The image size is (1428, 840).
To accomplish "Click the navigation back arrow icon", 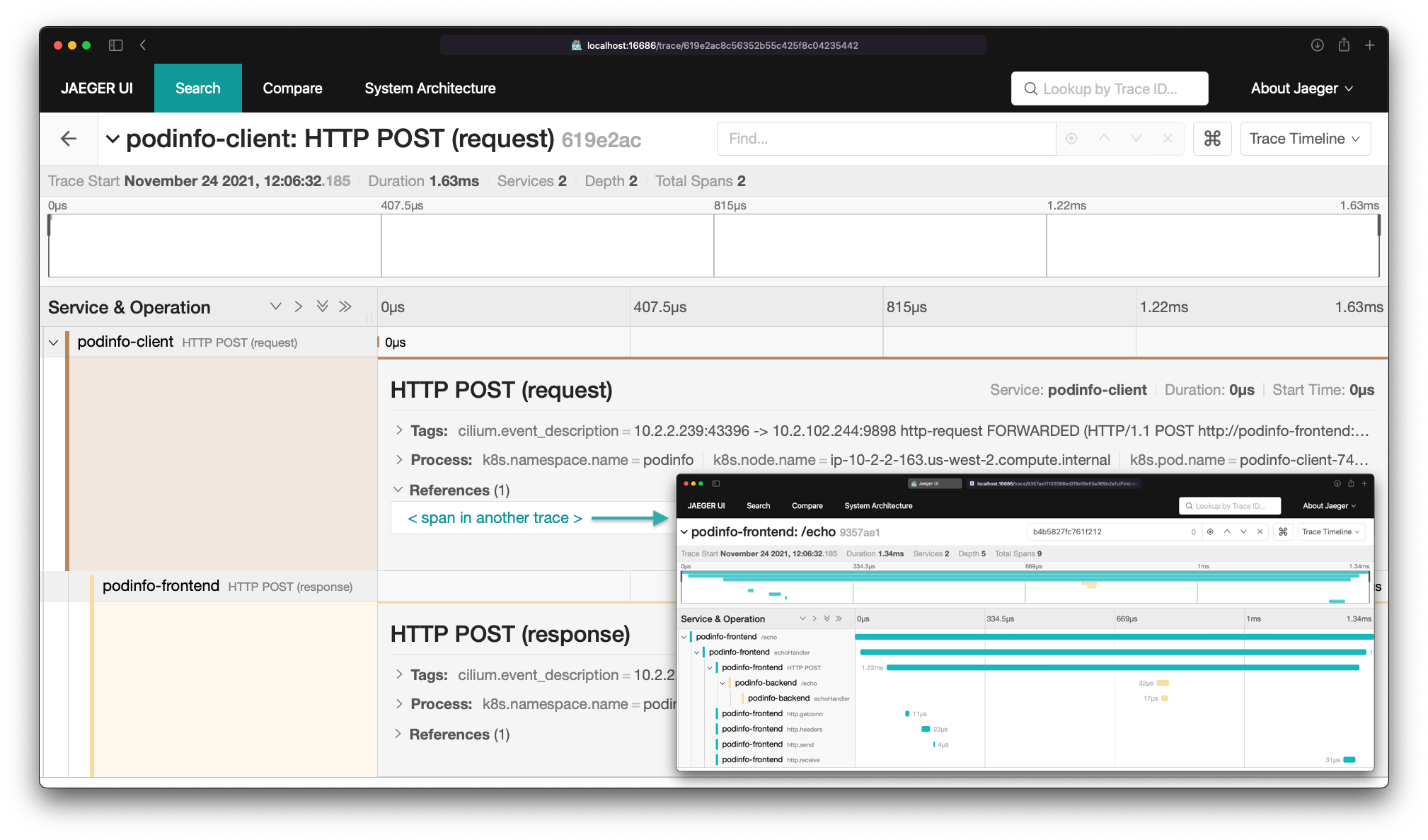I will [x=67, y=139].
